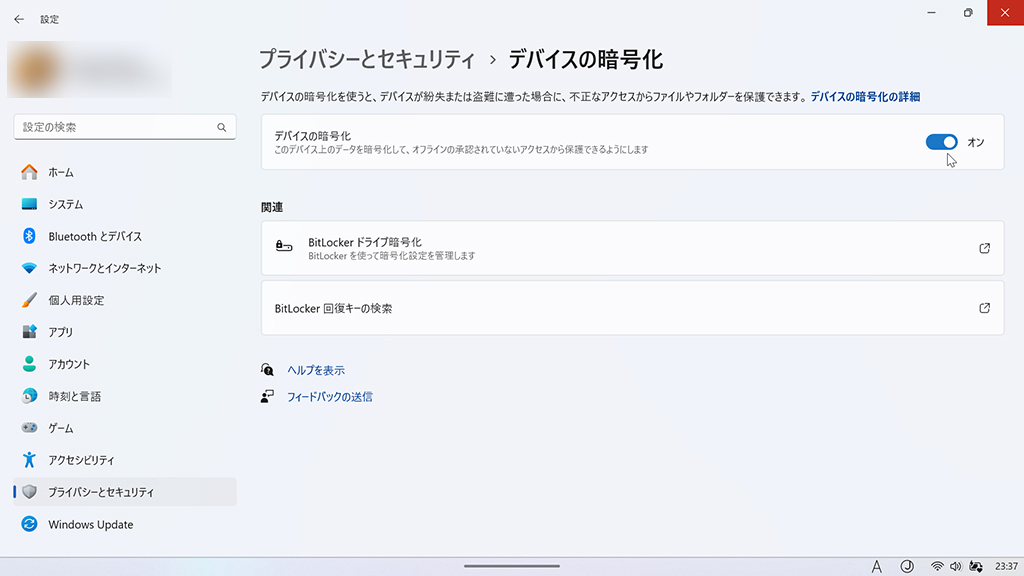
Task: Click the back arrow in title bar
Action: pyautogui.click(x=19, y=20)
